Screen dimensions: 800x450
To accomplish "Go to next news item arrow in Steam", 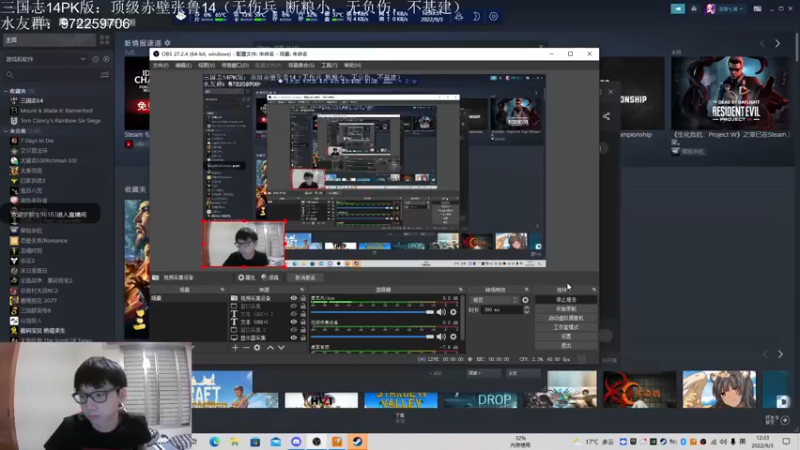I will 778,44.
